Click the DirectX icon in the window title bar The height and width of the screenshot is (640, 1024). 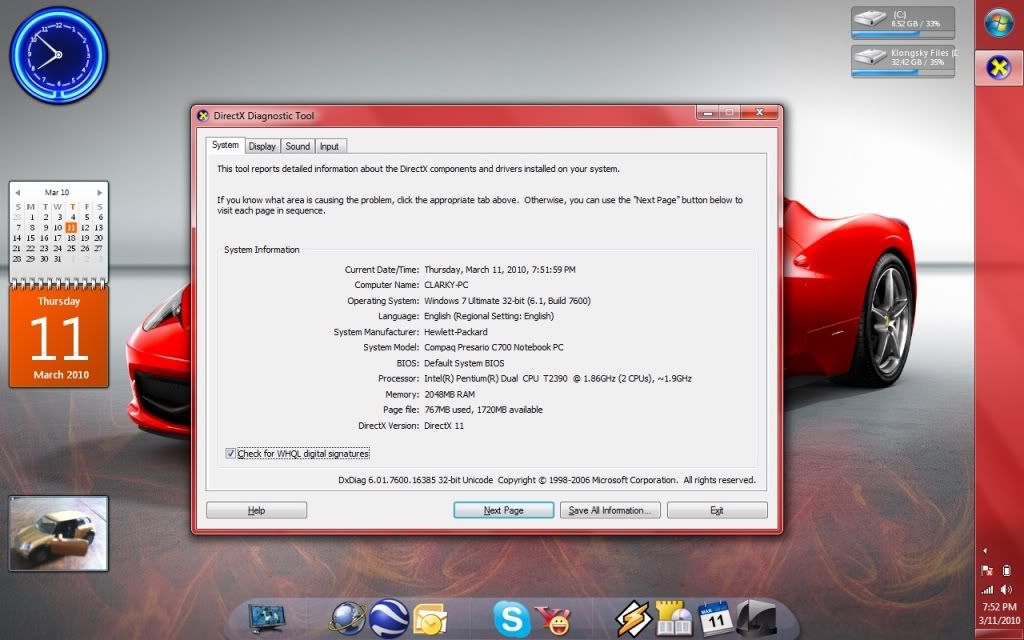click(x=203, y=116)
